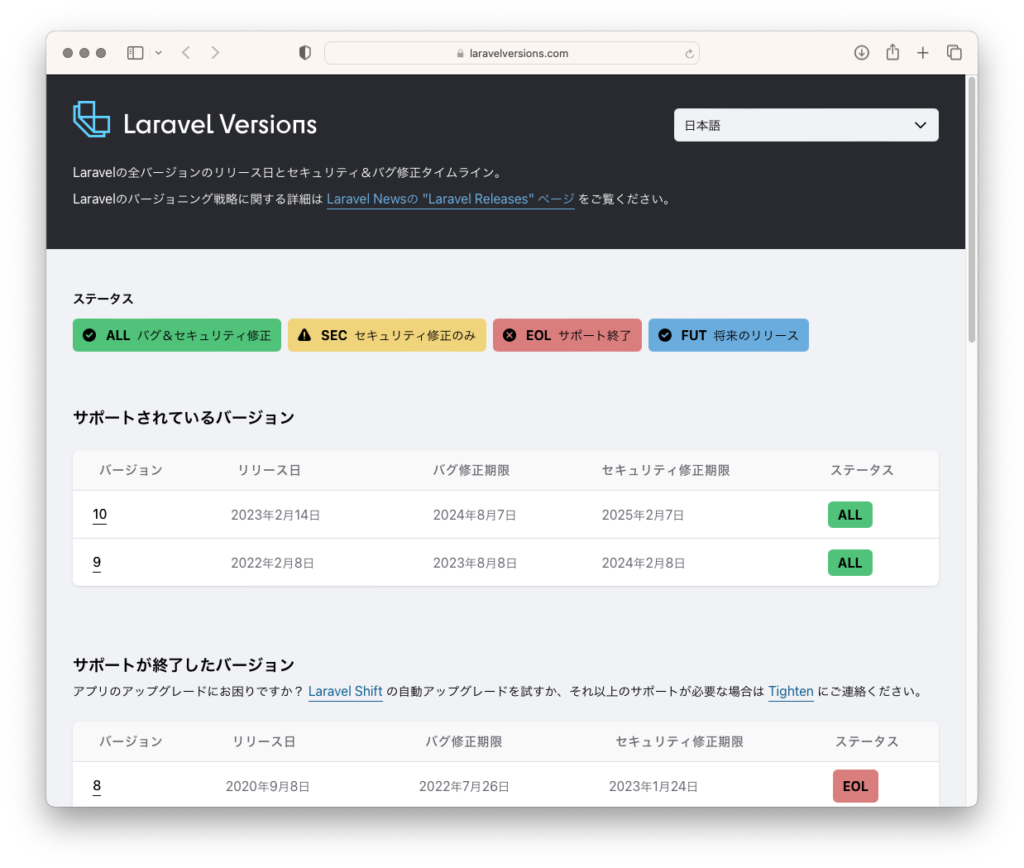Expand sidebar options chevron menu
Image resolution: width=1024 pixels, height=868 pixels.
158,53
